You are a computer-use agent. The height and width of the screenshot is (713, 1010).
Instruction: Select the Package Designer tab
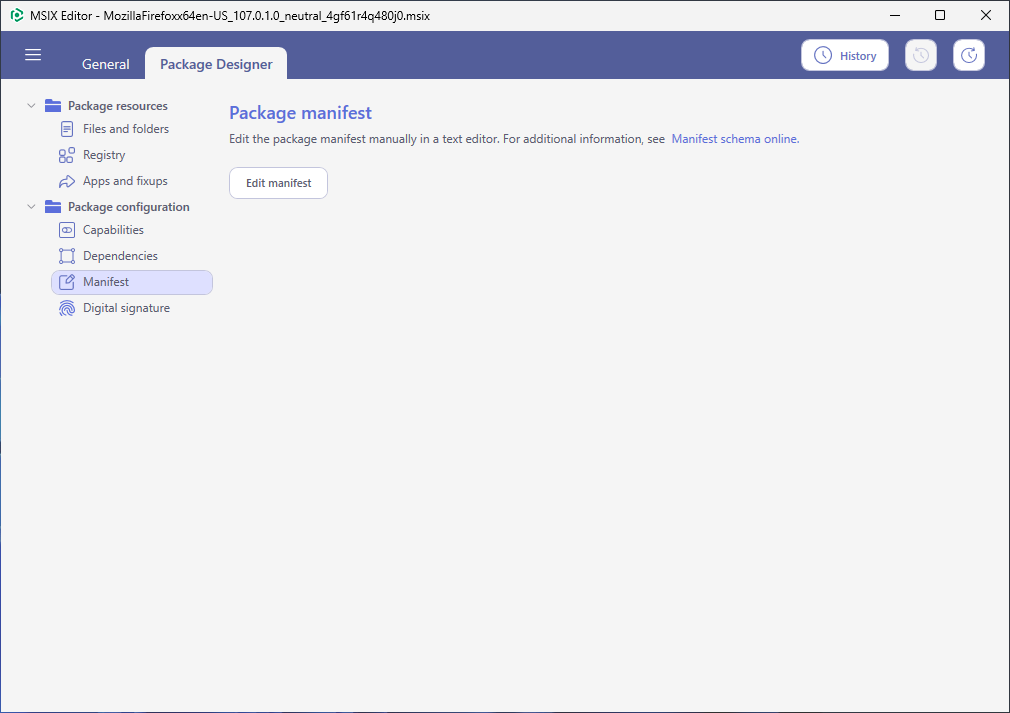click(x=216, y=64)
